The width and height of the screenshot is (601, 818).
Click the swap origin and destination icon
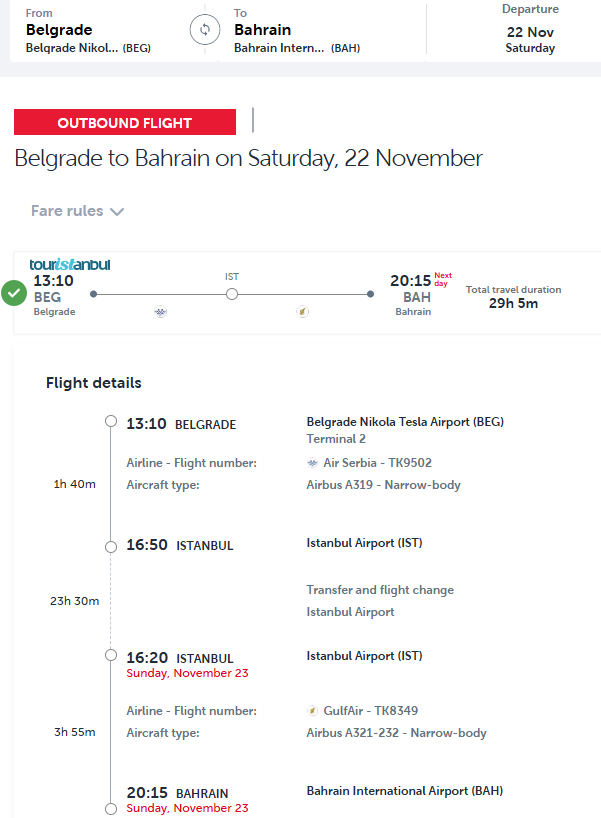tap(205, 30)
